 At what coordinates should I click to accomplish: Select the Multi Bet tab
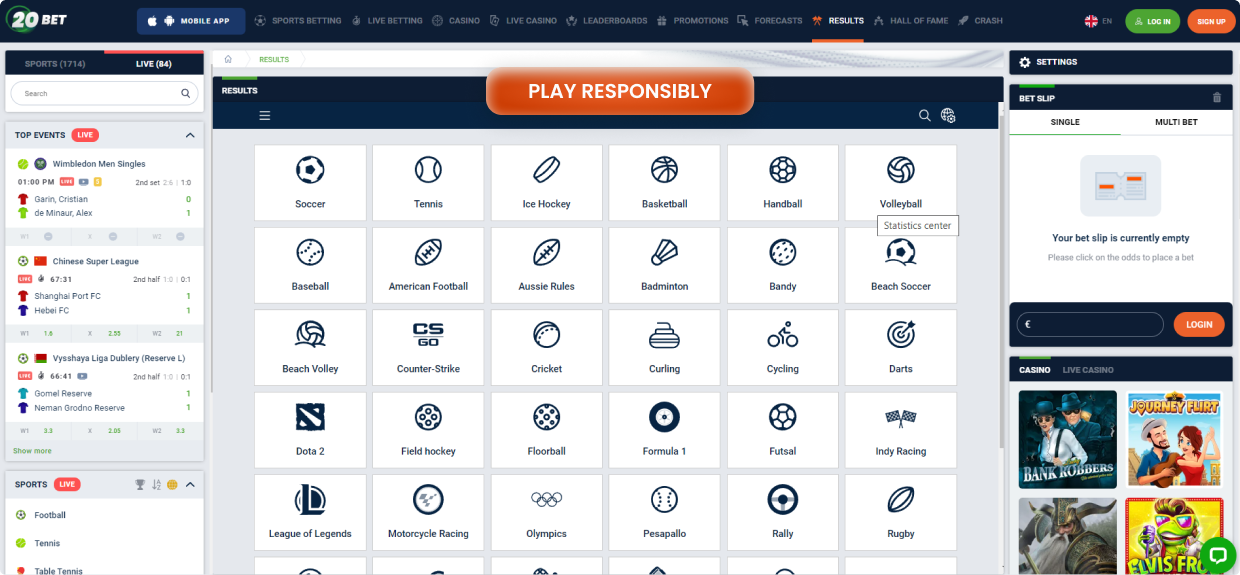1176,122
